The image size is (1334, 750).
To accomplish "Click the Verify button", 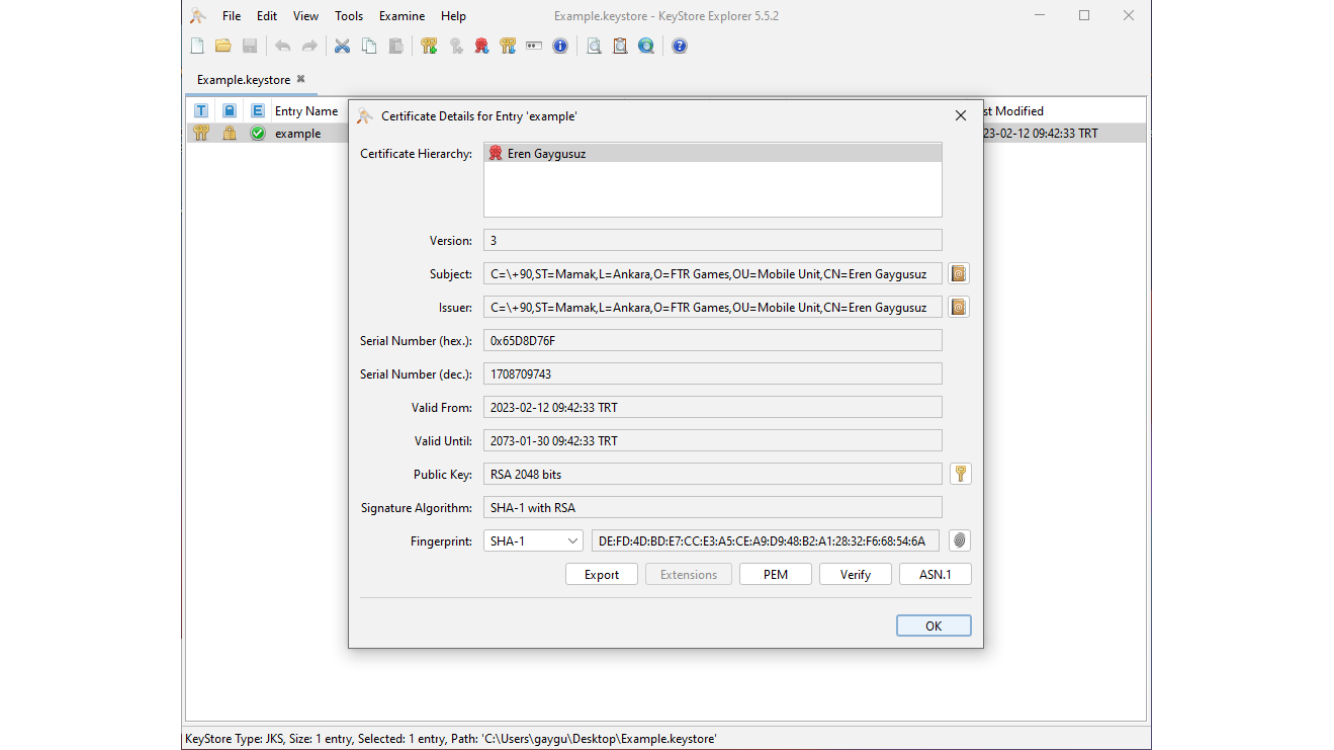I will [x=855, y=575].
